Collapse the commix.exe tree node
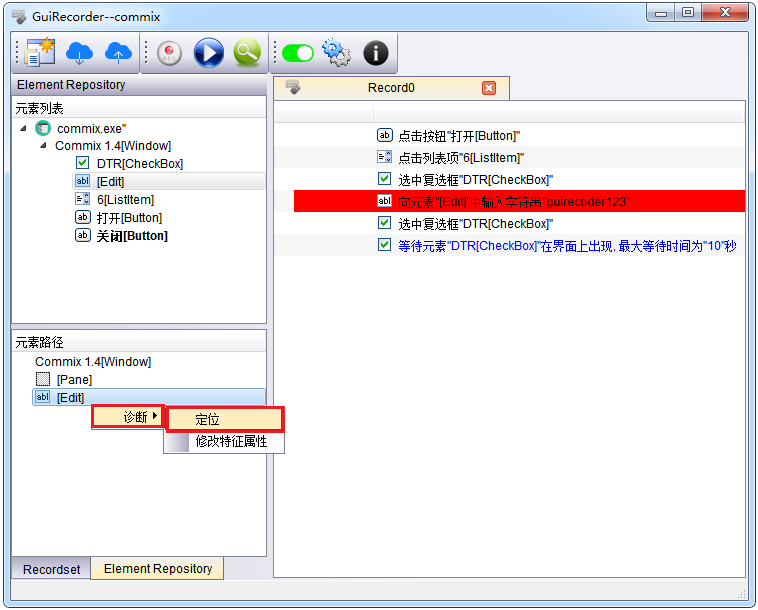 click(23, 129)
